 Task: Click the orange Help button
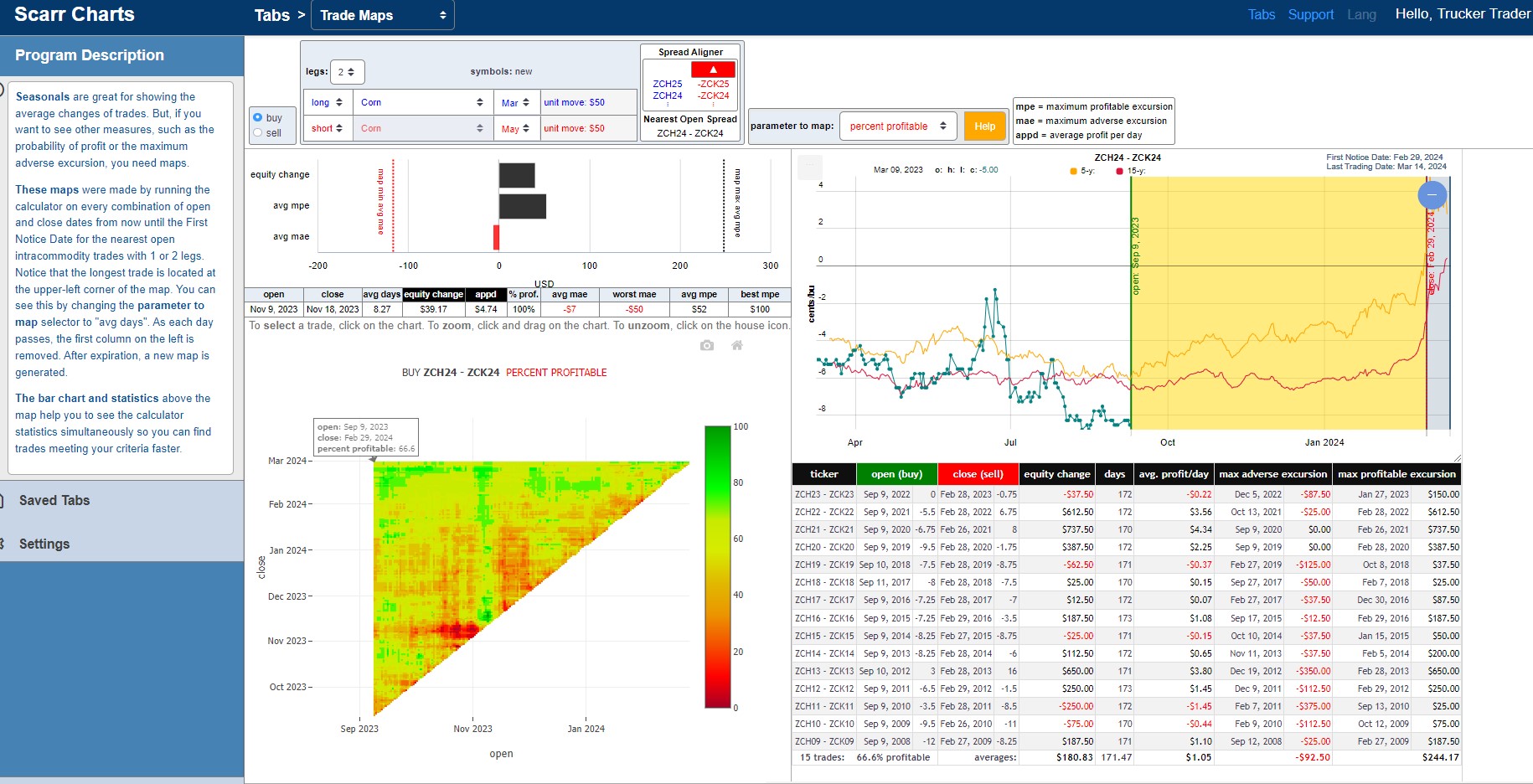pyautogui.click(x=985, y=126)
